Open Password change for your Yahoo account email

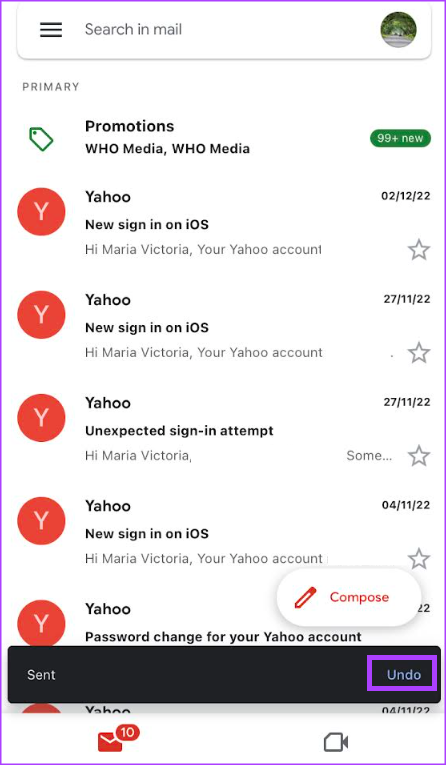point(223,637)
